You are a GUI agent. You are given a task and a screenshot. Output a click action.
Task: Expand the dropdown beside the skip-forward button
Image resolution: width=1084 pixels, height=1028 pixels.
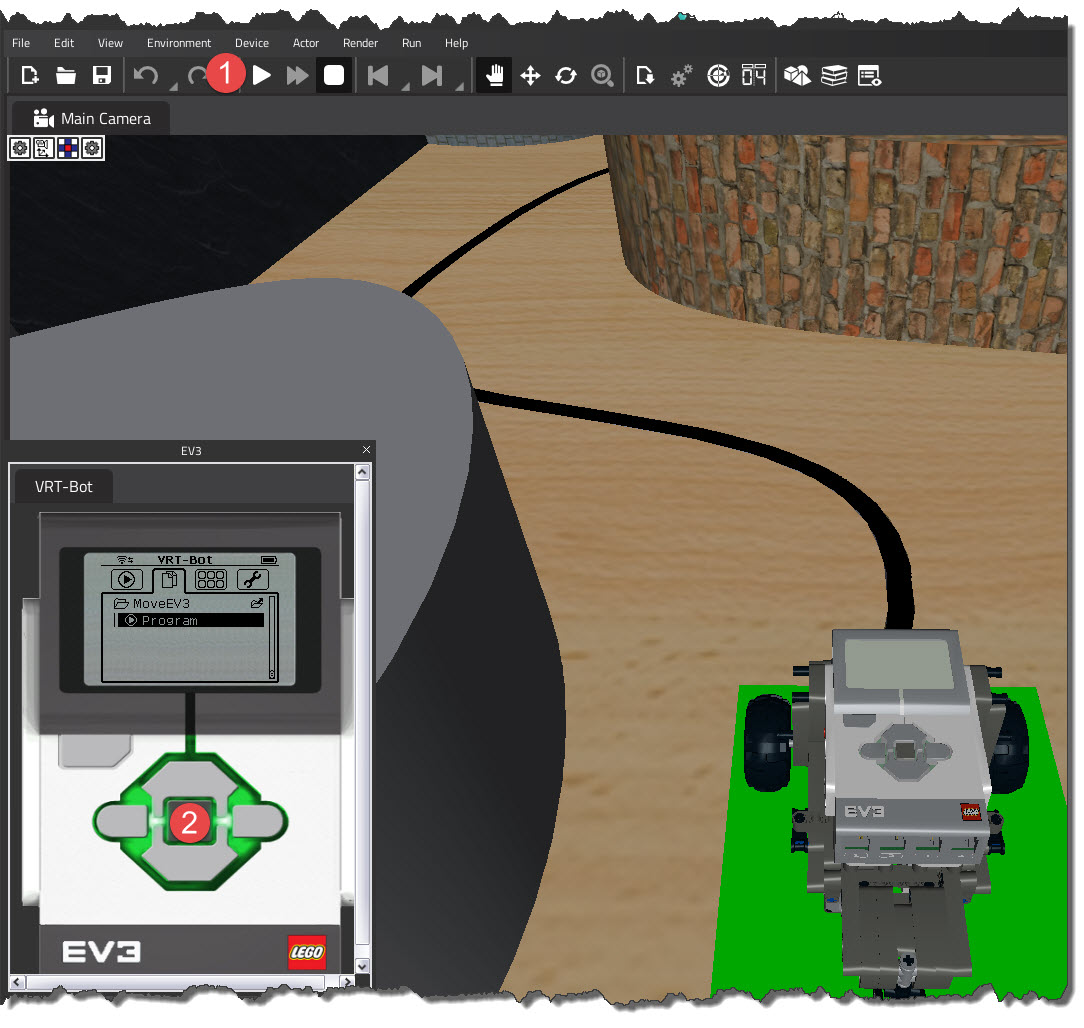(x=459, y=86)
